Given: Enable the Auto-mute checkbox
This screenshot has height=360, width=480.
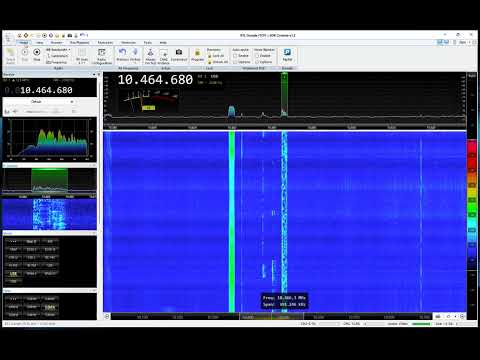Looking at the screenshot, I should click(235, 56).
